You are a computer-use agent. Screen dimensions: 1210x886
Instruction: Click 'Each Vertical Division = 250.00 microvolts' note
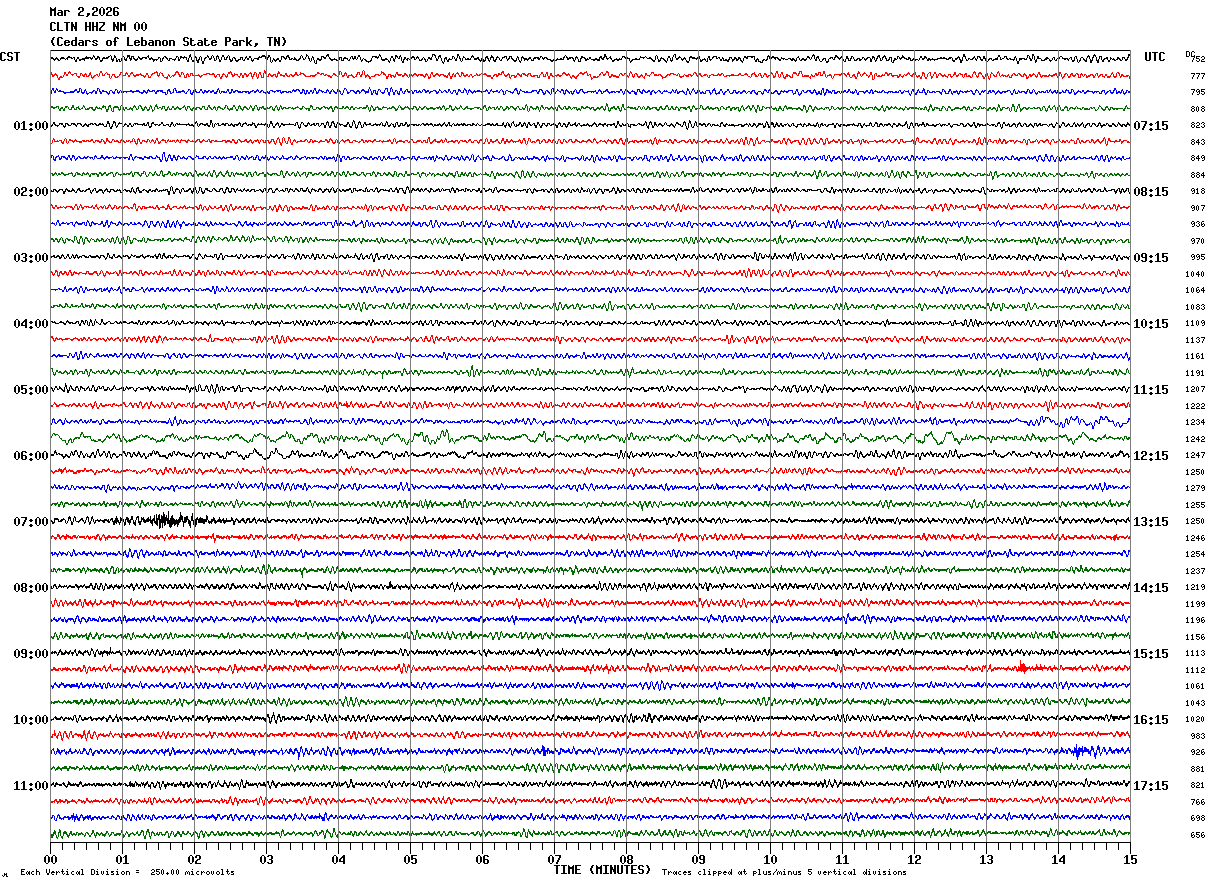(127, 872)
